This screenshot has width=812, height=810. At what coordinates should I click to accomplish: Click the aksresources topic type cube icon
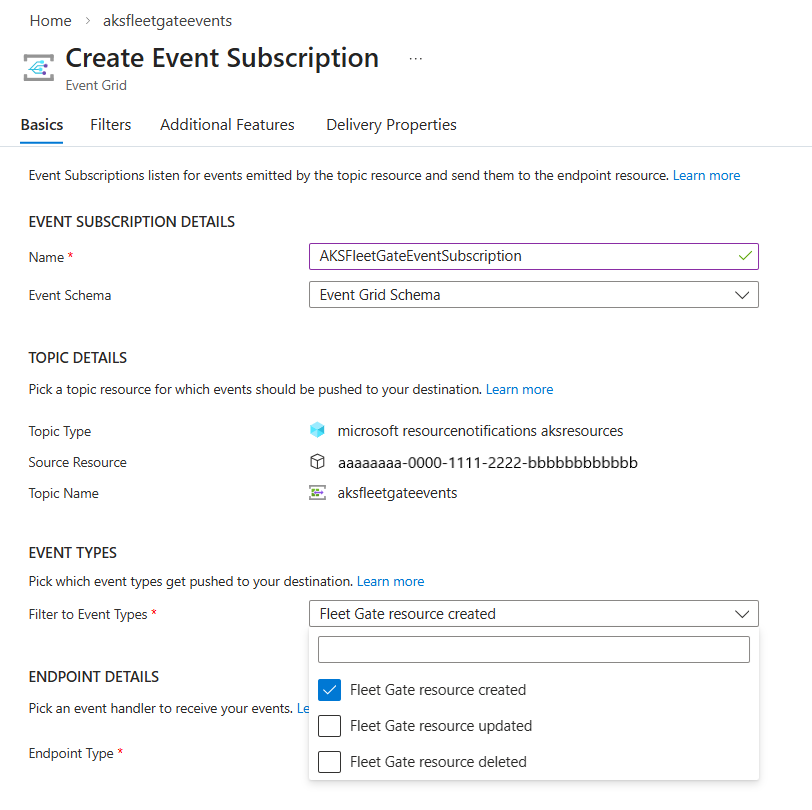tap(318, 431)
